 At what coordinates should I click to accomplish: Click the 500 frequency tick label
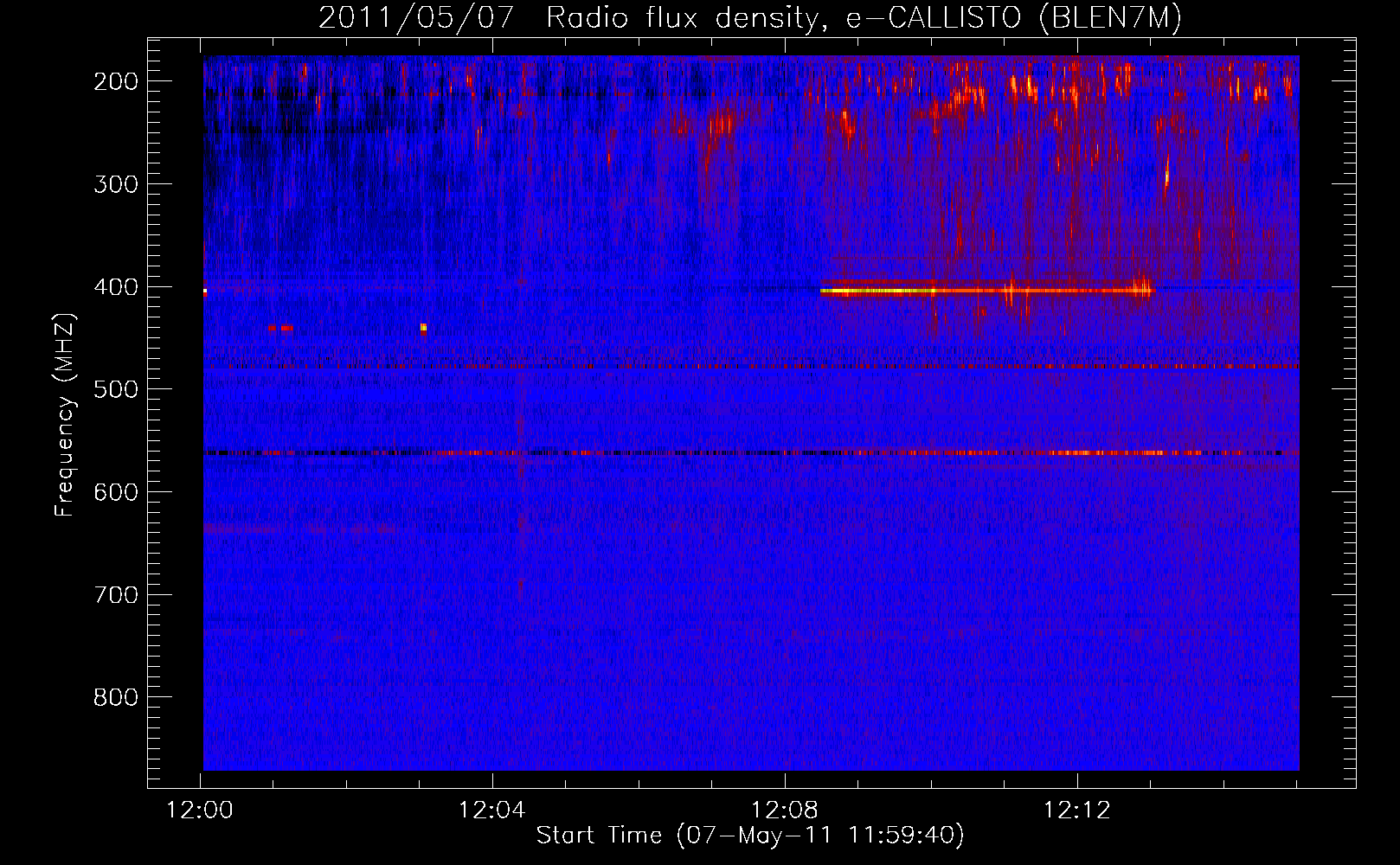tap(116, 389)
